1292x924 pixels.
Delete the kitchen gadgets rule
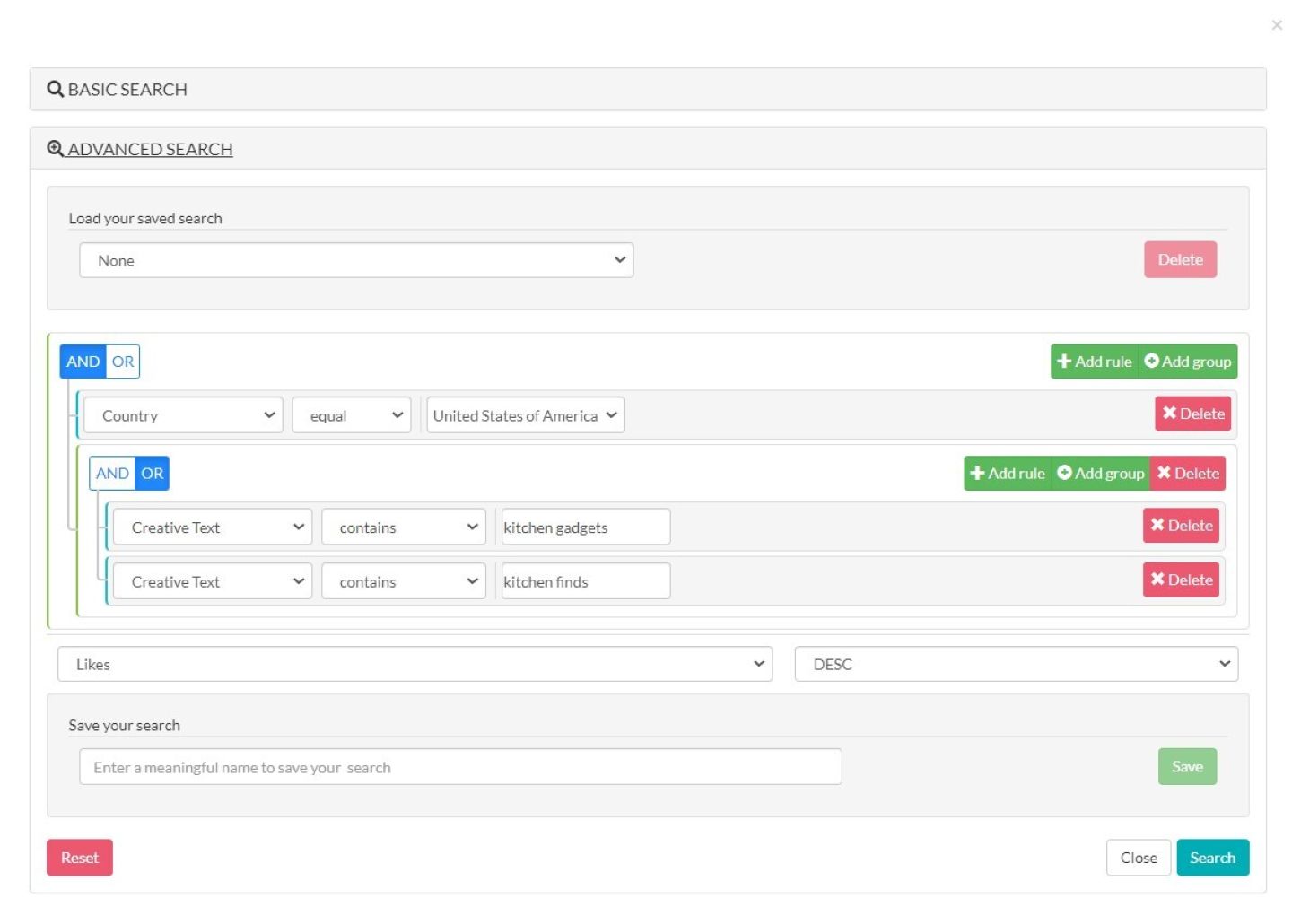click(1181, 526)
